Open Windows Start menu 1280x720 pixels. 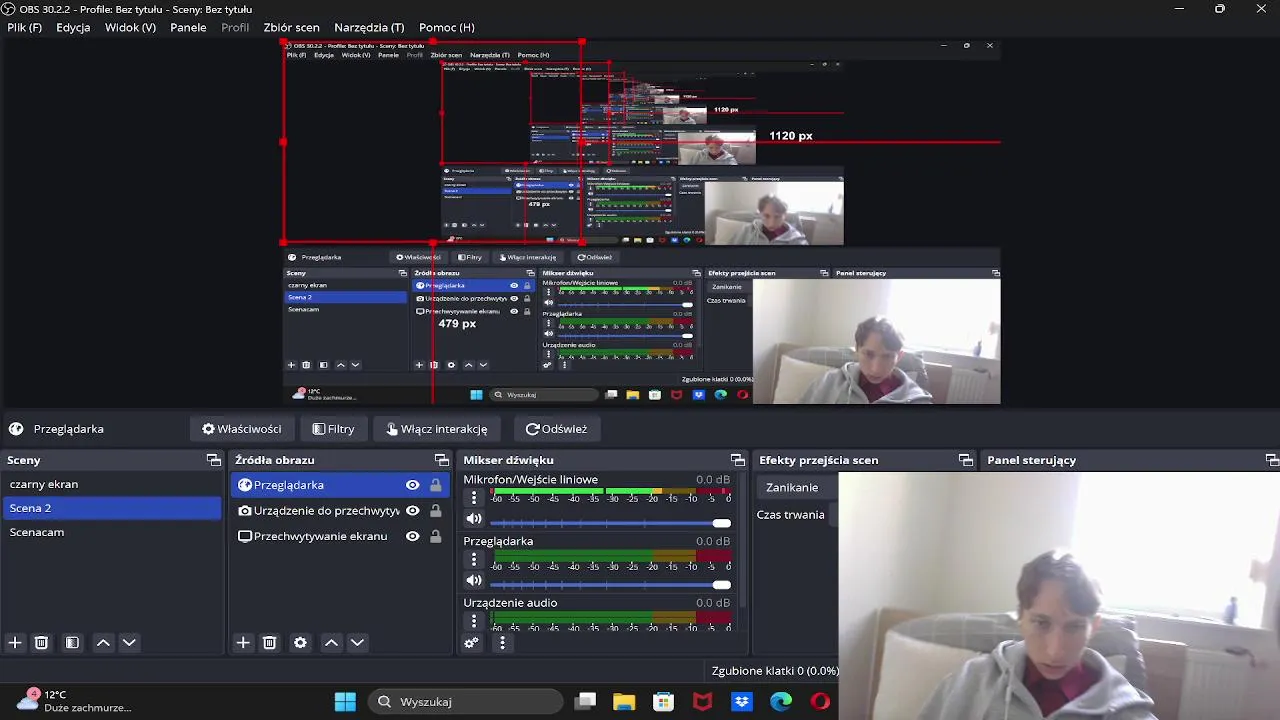[x=345, y=702]
